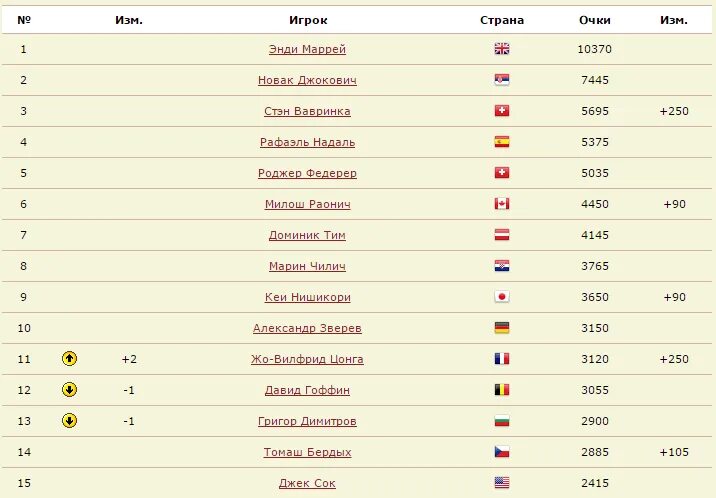The image size is (716, 498).
Task: Click the Serbian flag in Джокович's row
Action: pos(502,80)
